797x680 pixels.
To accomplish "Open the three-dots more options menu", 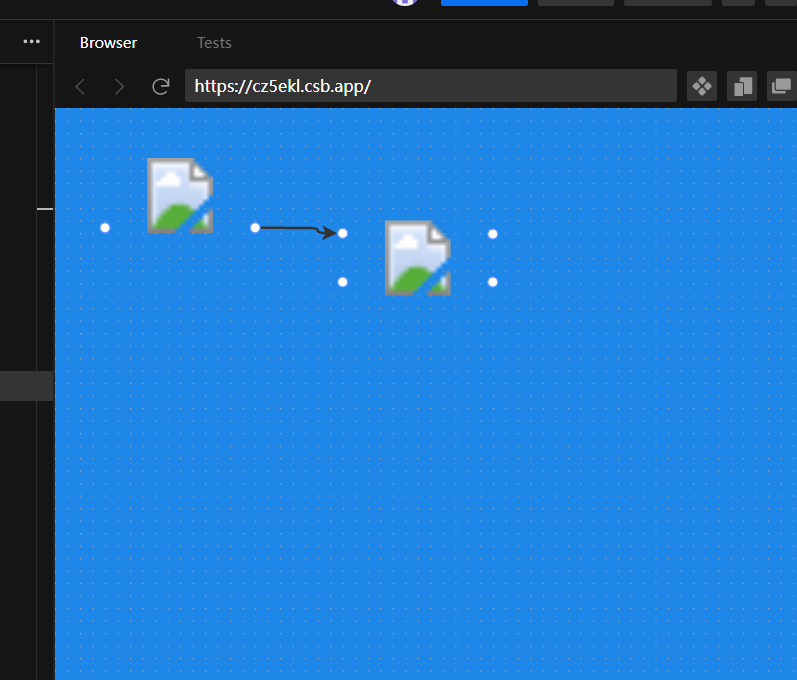I will (32, 41).
